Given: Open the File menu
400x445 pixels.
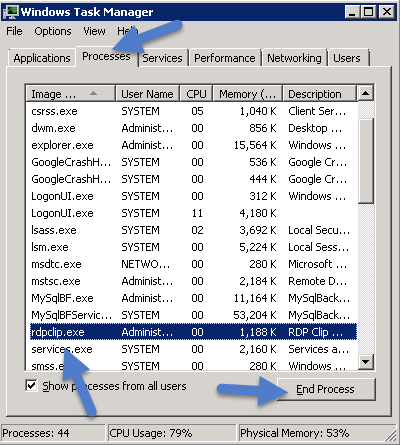Looking at the screenshot, I should coord(14,31).
